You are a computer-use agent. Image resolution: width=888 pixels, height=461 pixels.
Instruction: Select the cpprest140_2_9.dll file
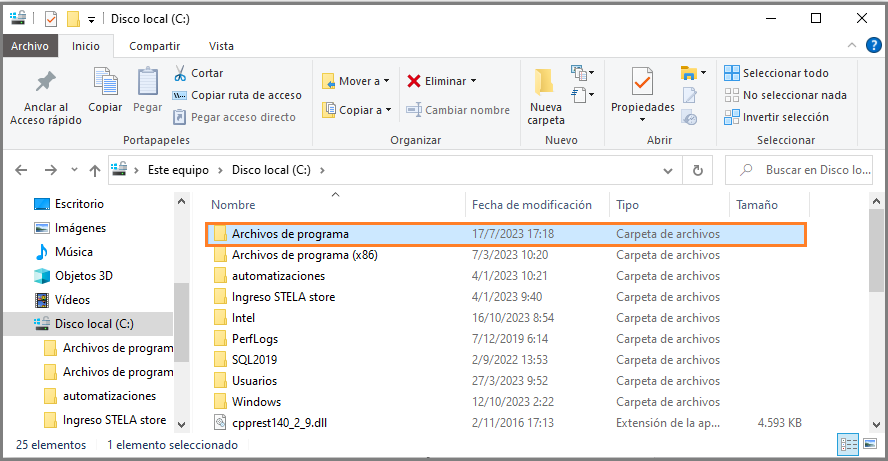point(506,422)
